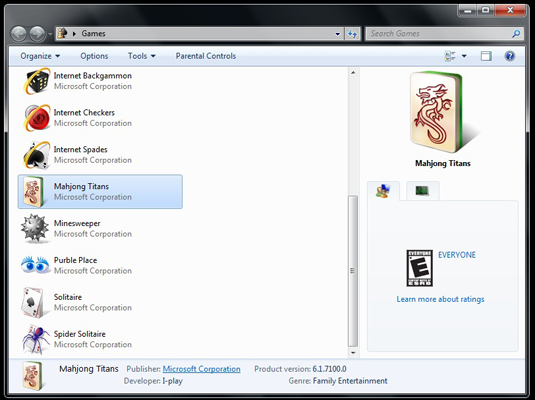Image resolution: width=535 pixels, height=400 pixels.
Task: Expand the view options dropdown arrow
Action: coord(464,56)
